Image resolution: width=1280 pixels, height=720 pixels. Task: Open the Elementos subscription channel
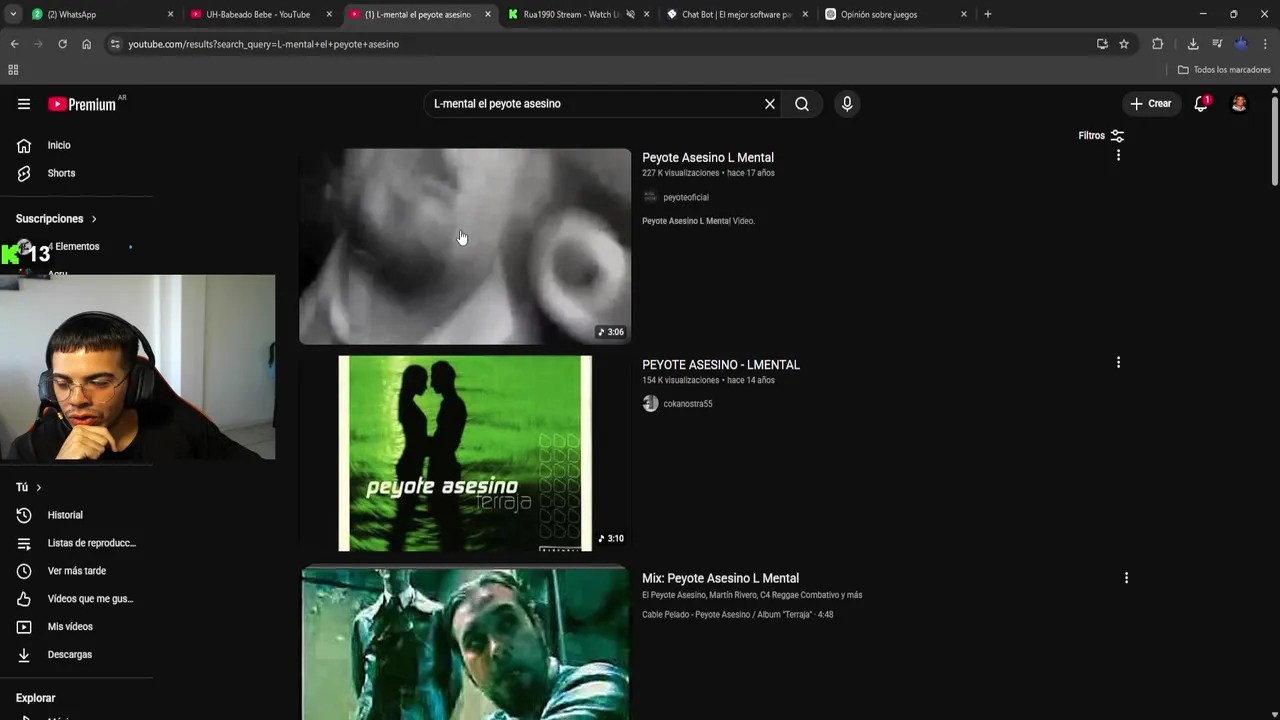coord(76,246)
